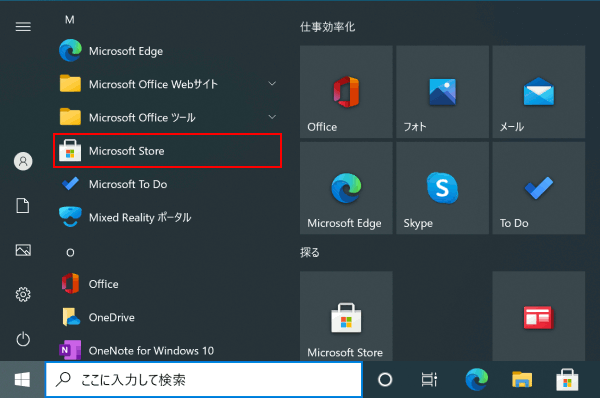Click the 探る group header
This screenshot has width=600, height=398.
tap(310, 253)
